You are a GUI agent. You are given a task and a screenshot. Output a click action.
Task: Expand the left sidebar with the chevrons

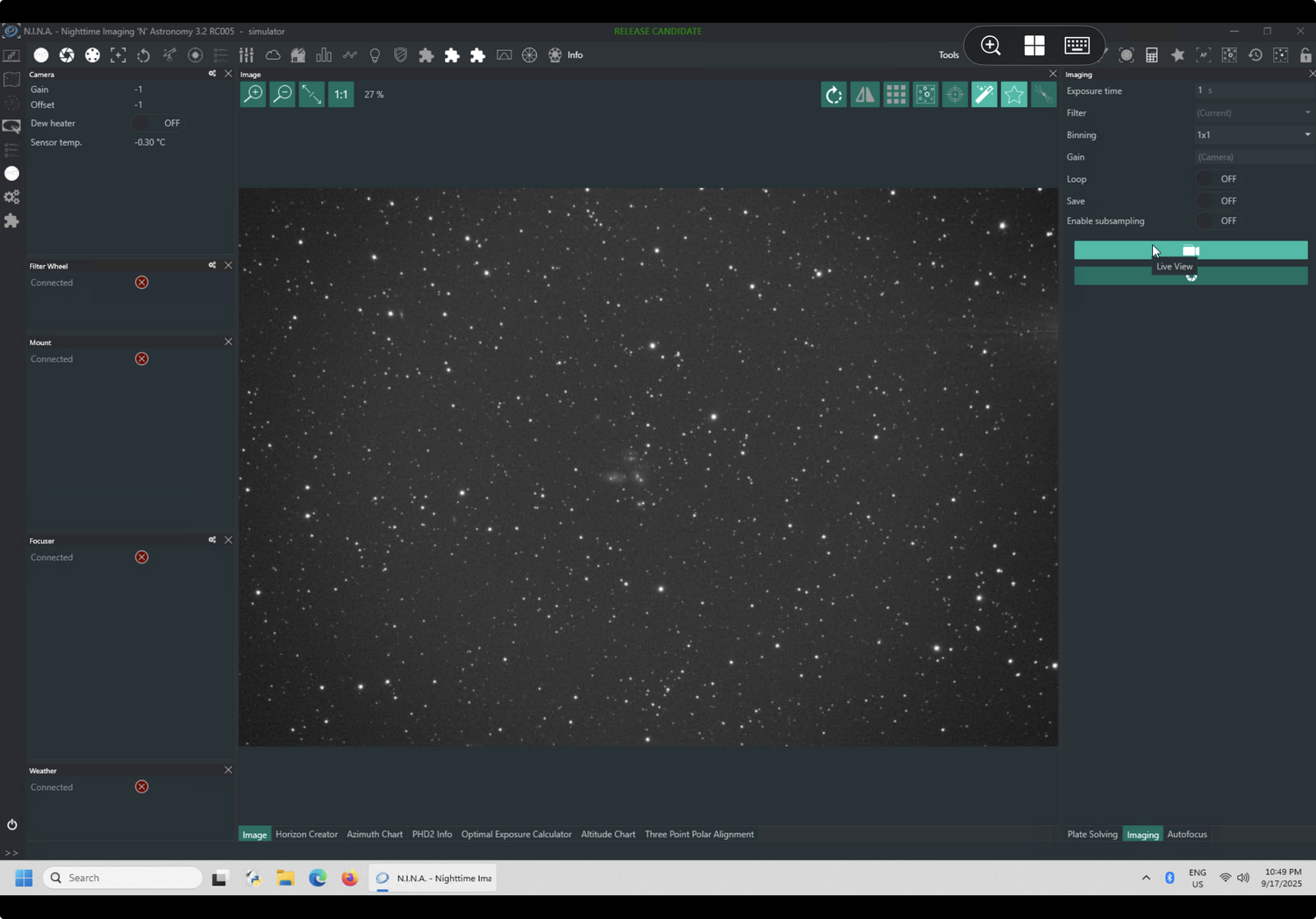click(11, 852)
